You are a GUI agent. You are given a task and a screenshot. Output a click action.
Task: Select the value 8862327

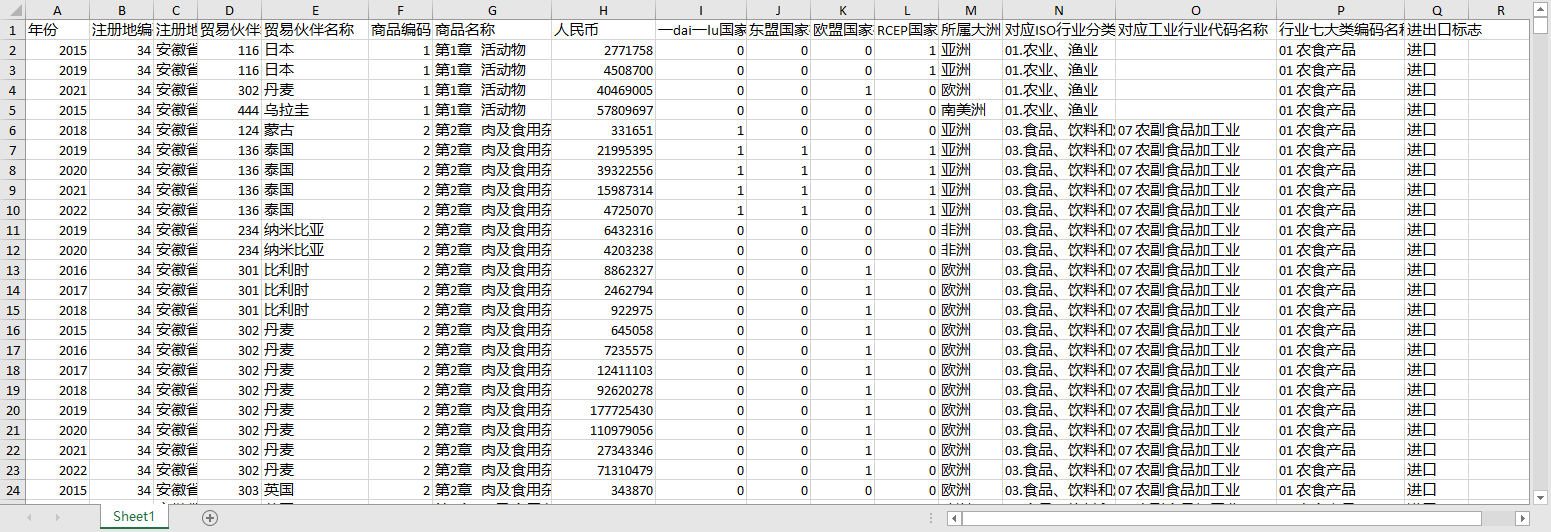pyautogui.click(x=603, y=270)
